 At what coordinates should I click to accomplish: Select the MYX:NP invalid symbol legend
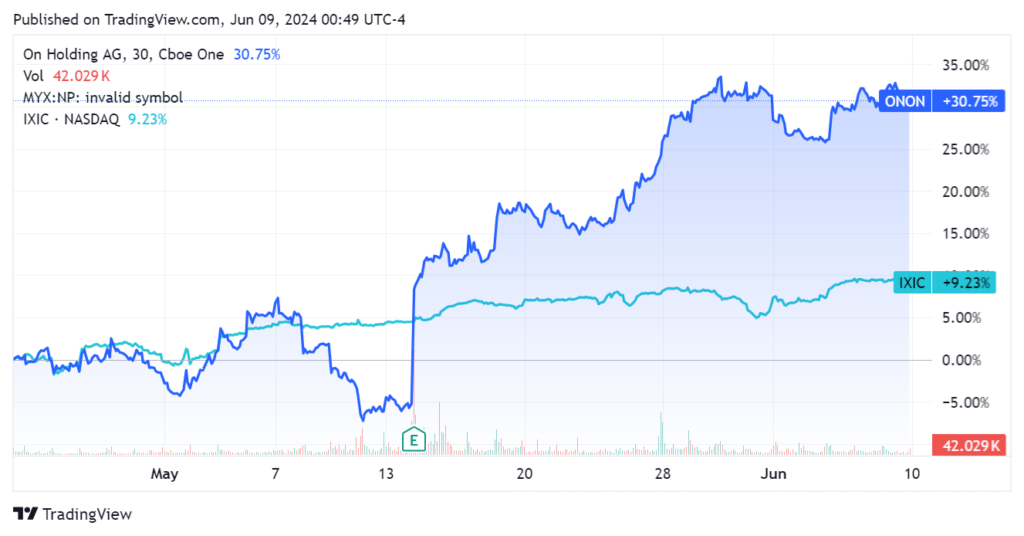pos(102,97)
